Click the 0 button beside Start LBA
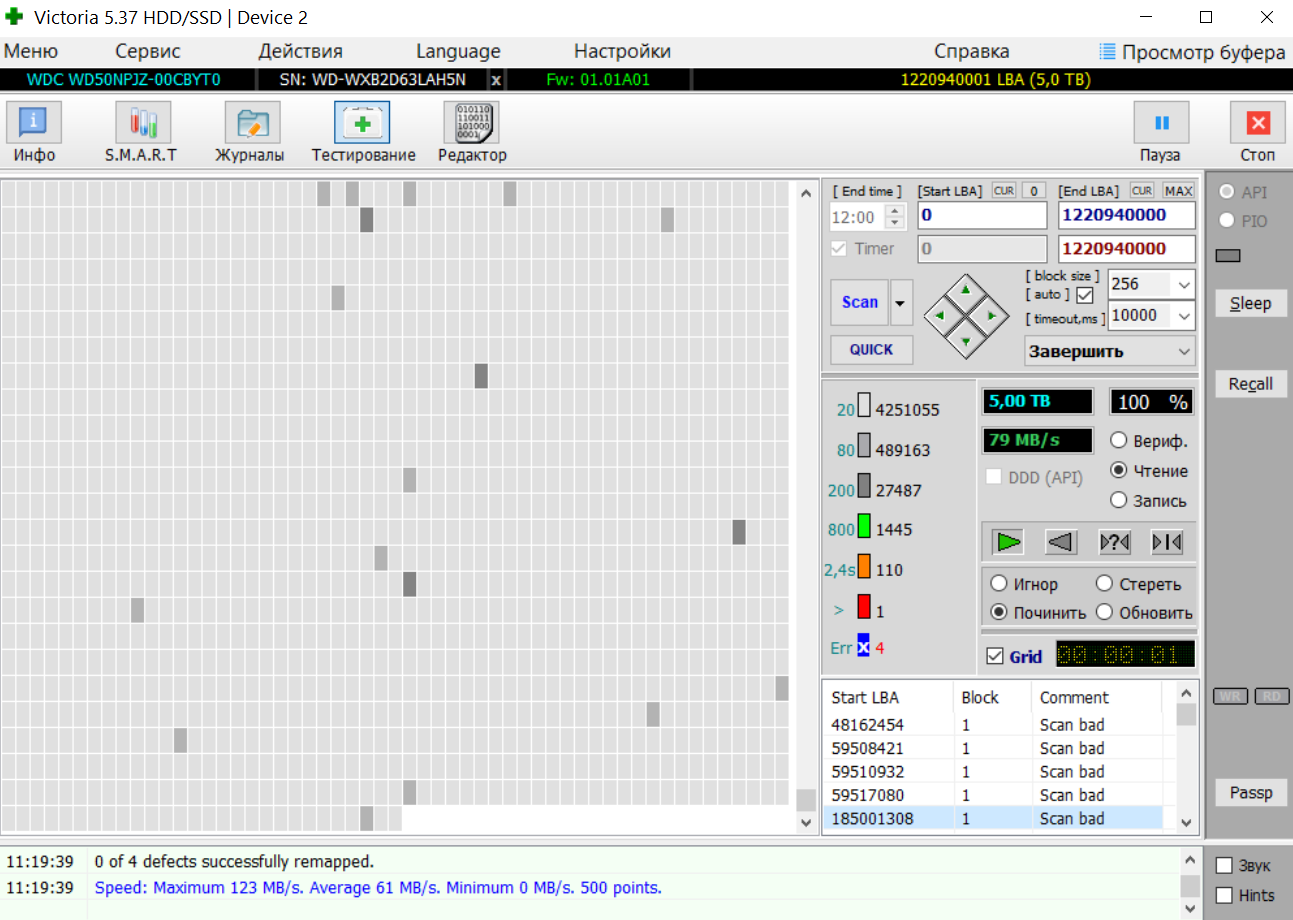Image resolution: width=1293 pixels, height=920 pixels. [x=1034, y=191]
